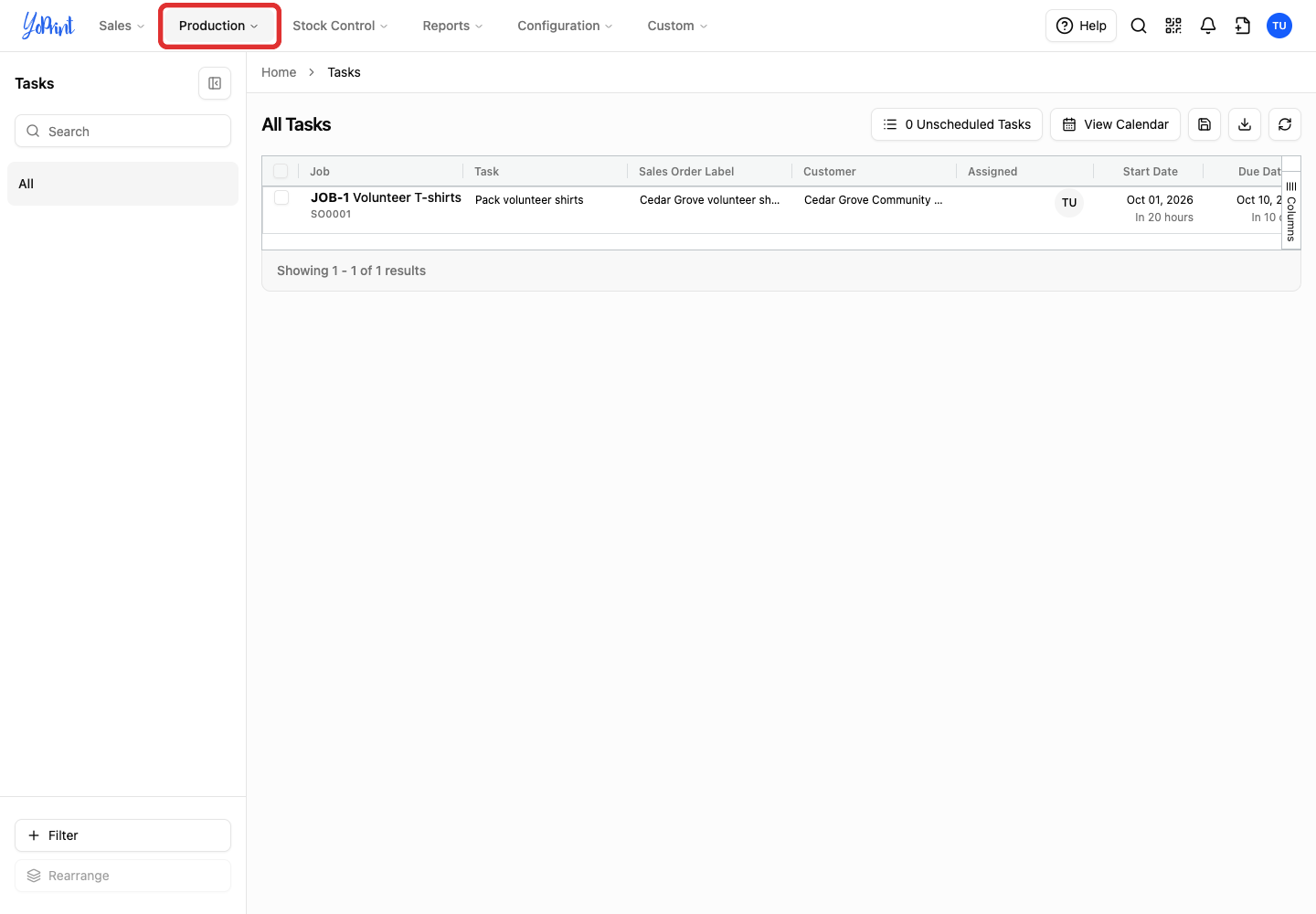Save the current view with disk icon
The width and height of the screenshot is (1316, 914).
[x=1205, y=124]
